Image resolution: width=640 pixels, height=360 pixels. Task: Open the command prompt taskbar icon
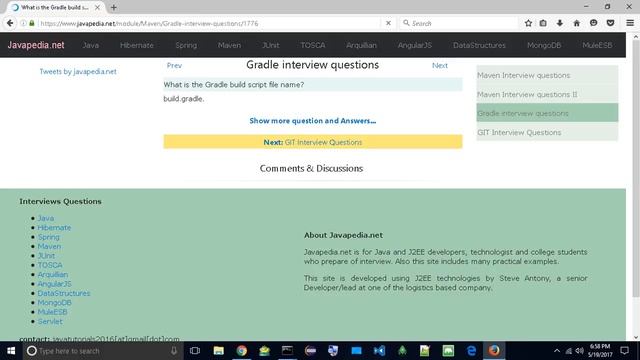[x=287, y=351]
